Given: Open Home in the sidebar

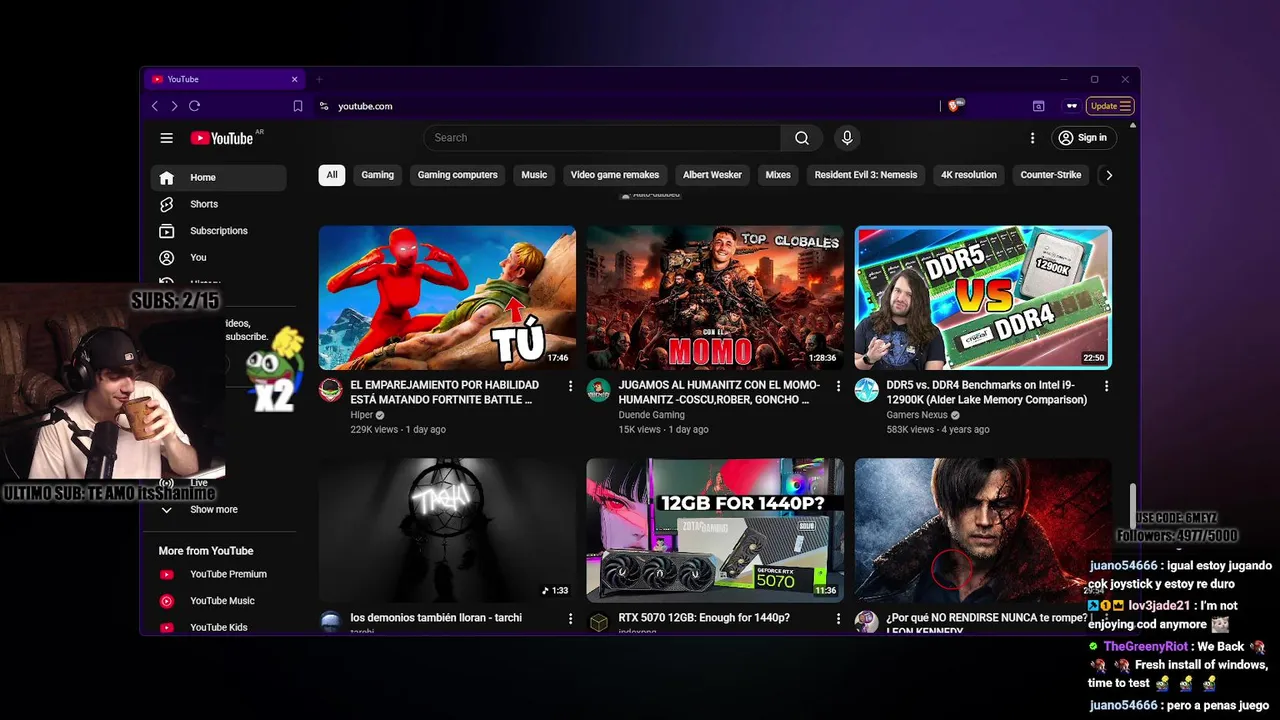Looking at the screenshot, I should 218,177.
